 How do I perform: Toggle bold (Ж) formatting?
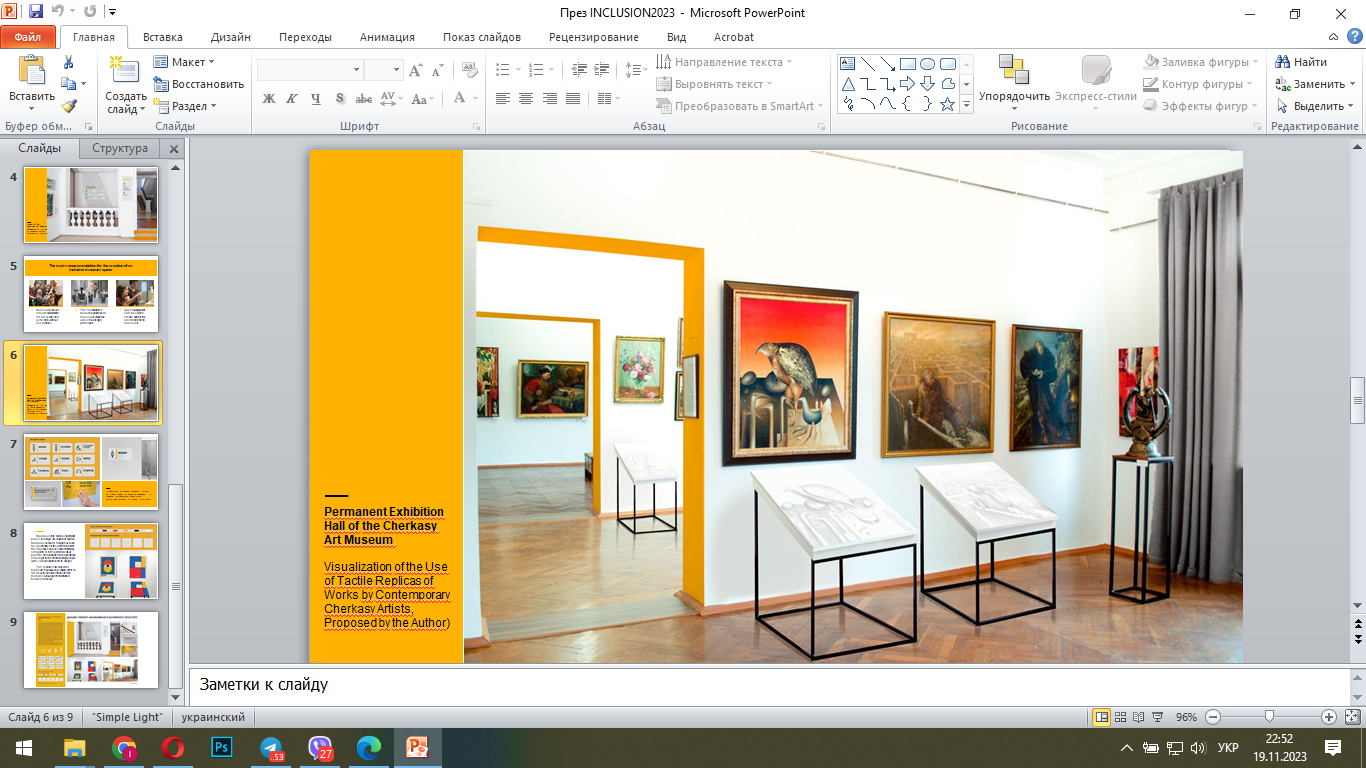point(268,99)
